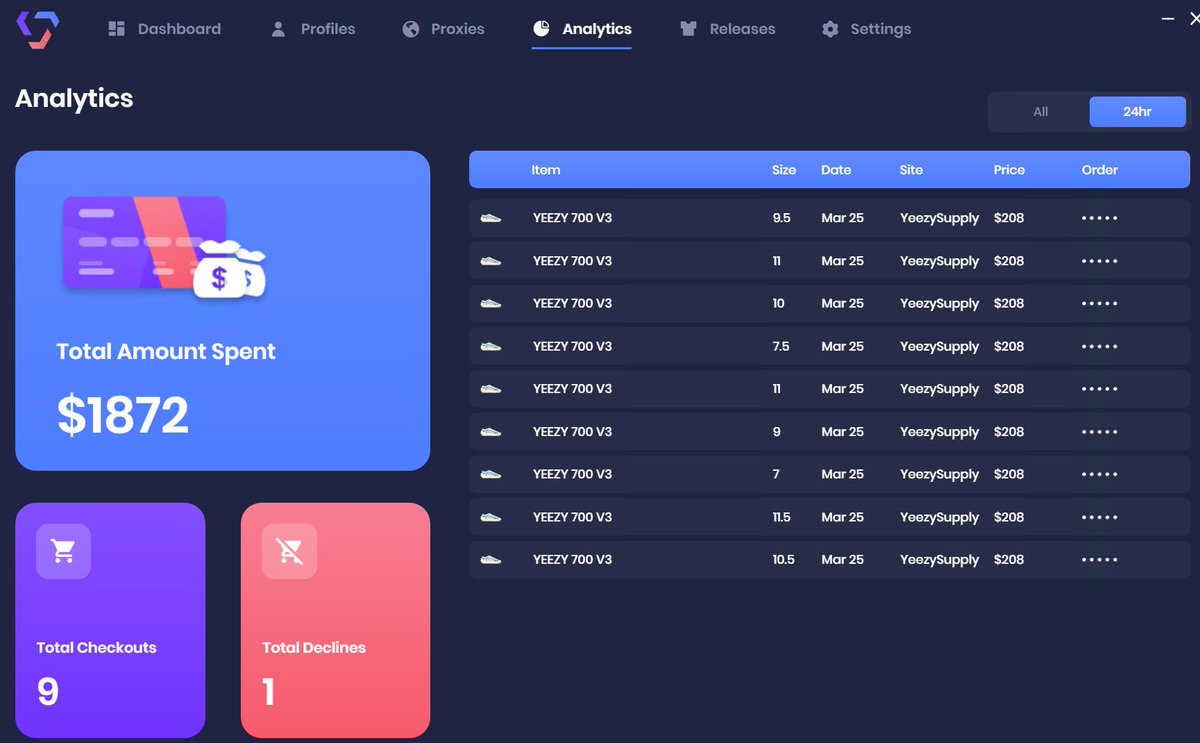Click YeezySupply in the size 7 row
The width and height of the screenshot is (1200, 743).
(939, 475)
